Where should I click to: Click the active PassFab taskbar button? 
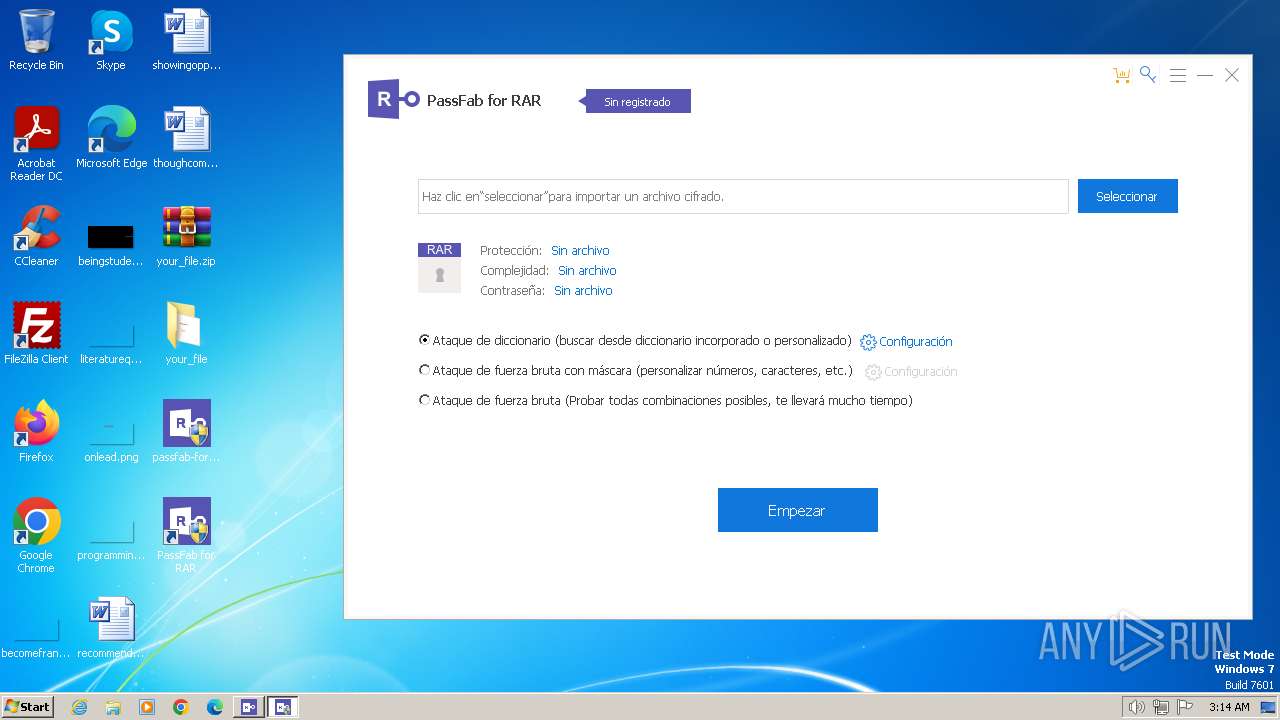click(x=283, y=707)
